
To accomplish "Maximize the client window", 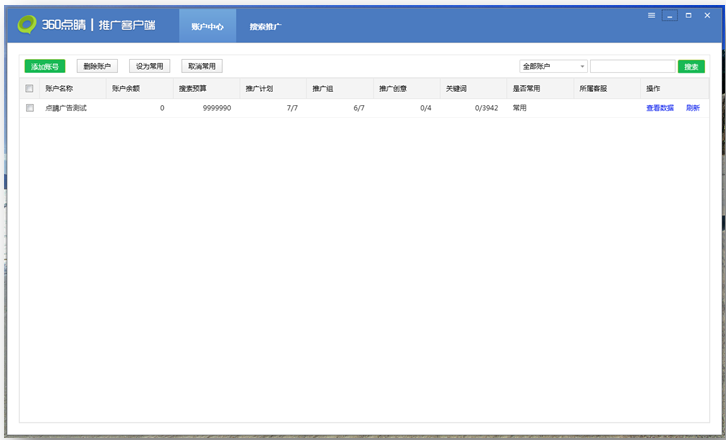I will (689, 15).
